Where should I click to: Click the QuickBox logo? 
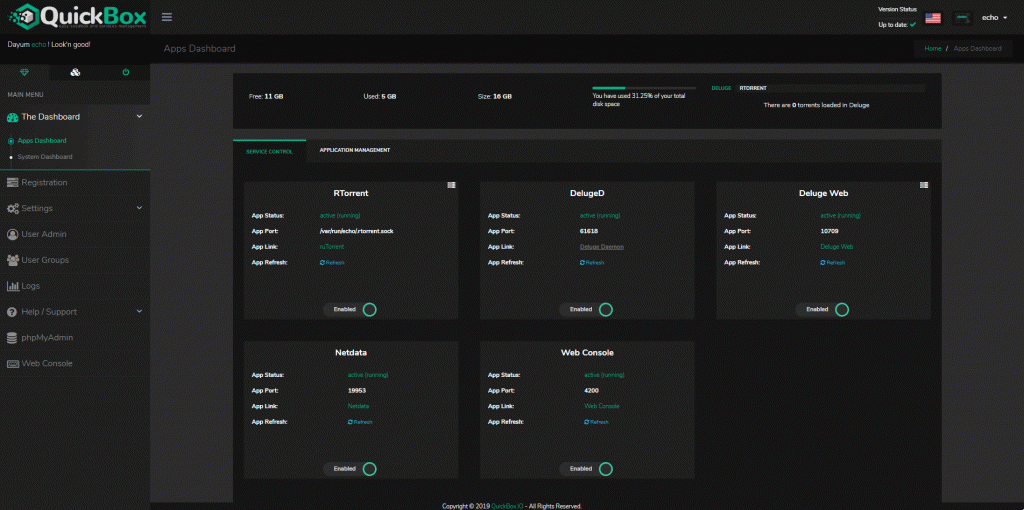pyautogui.click(x=77, y=17)
